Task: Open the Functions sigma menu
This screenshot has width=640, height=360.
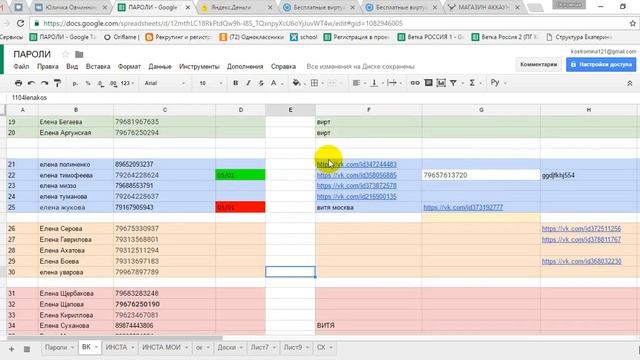Action: [472, 83]
